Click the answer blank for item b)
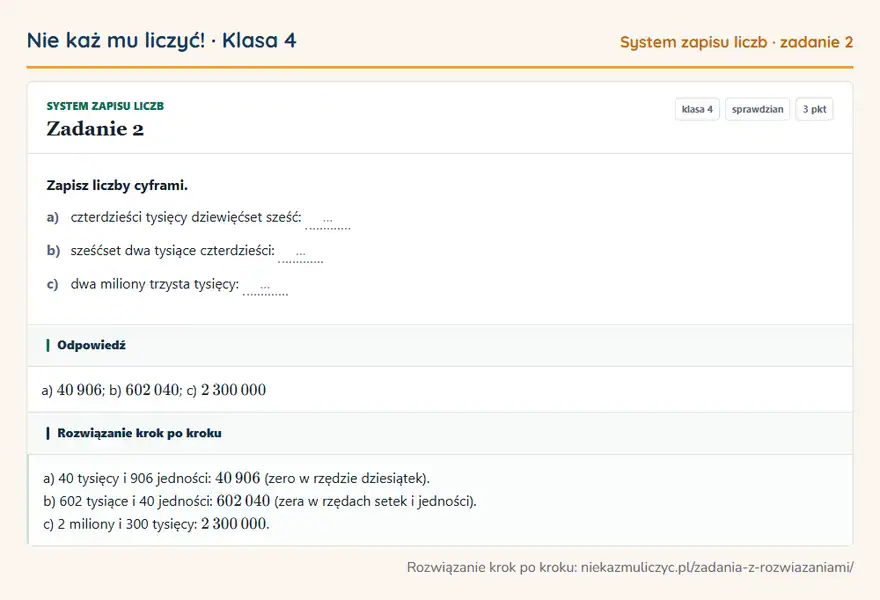This screenshot has width=880, height=600. [300, 253]
